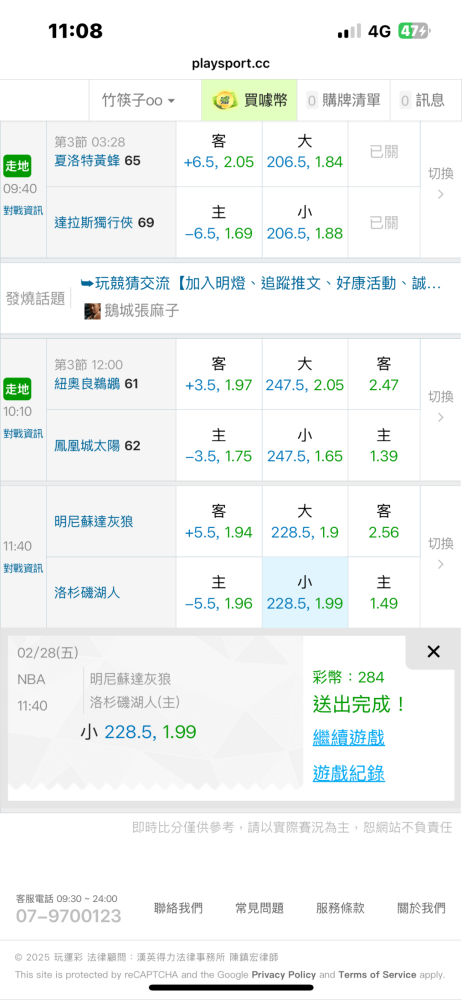
Task: Open team link 洛杉磯湖人
Action: click(x=87, y=592)
